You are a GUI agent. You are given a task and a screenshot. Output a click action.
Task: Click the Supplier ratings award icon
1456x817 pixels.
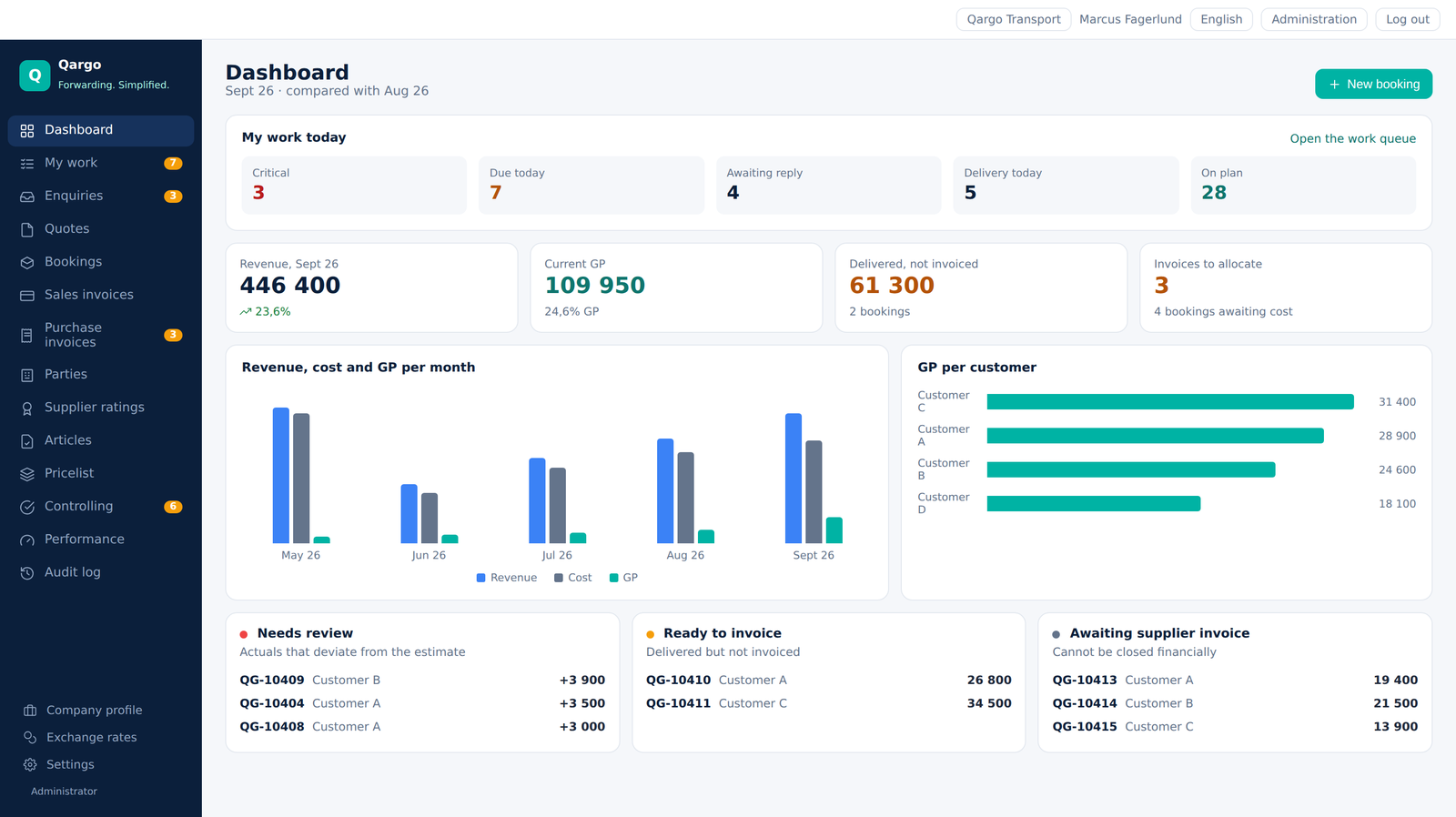27,408
